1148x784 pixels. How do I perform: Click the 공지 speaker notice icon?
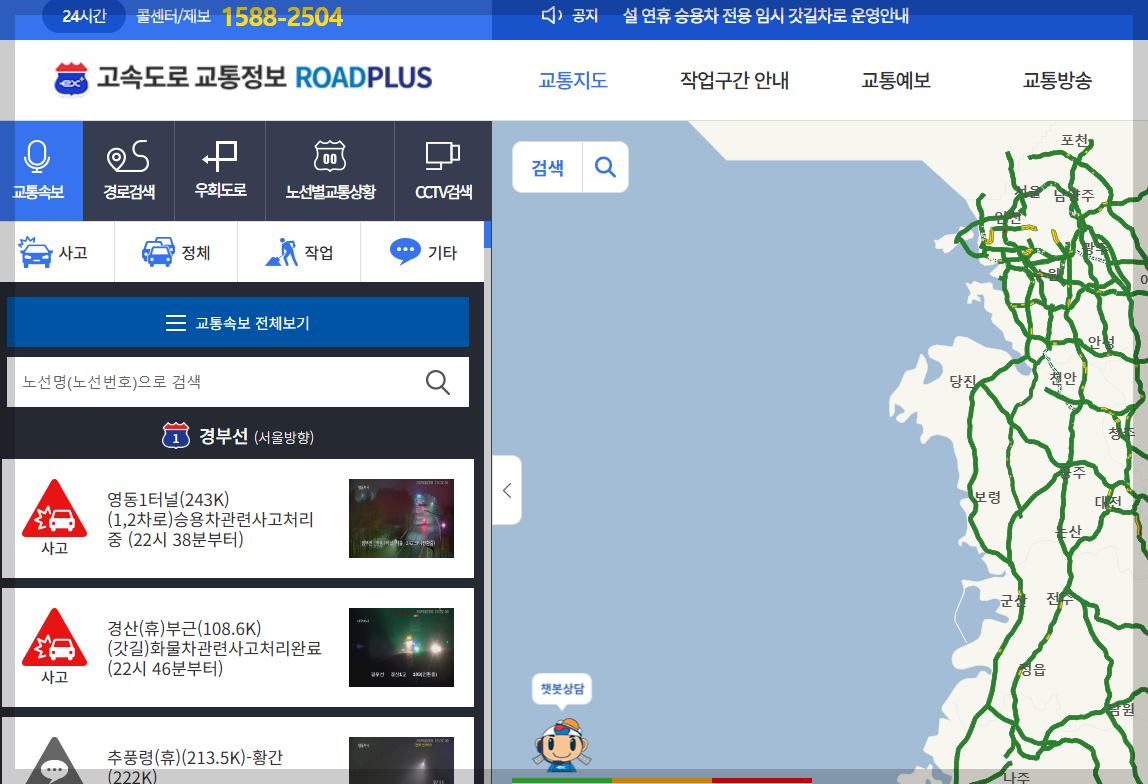click(551, 15)
